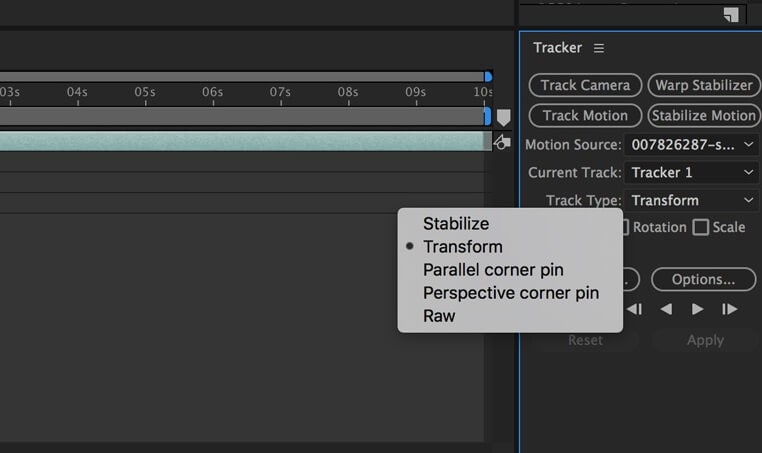The image size is (762, 453).
Task: Click analyze backward arrow
Action: pyautogui.click(x=666, y=309)
